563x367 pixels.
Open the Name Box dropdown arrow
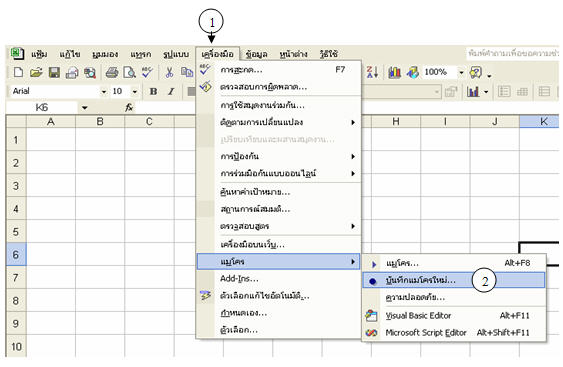coord(84,107)
